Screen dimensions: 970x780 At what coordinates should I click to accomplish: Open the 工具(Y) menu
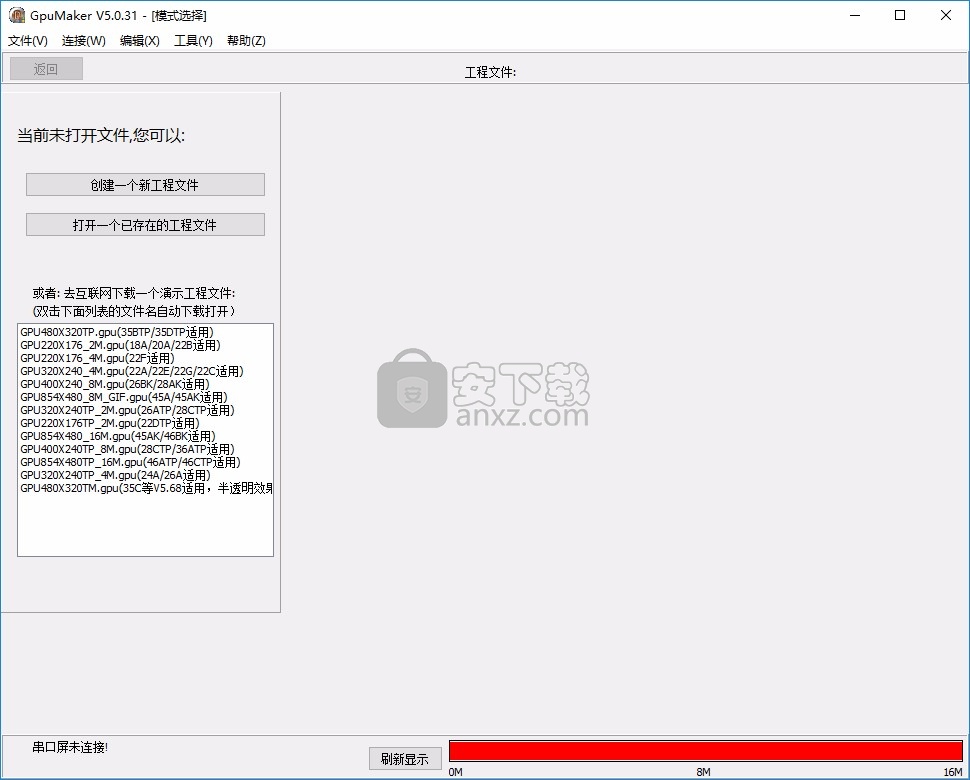tap(193, 41)
